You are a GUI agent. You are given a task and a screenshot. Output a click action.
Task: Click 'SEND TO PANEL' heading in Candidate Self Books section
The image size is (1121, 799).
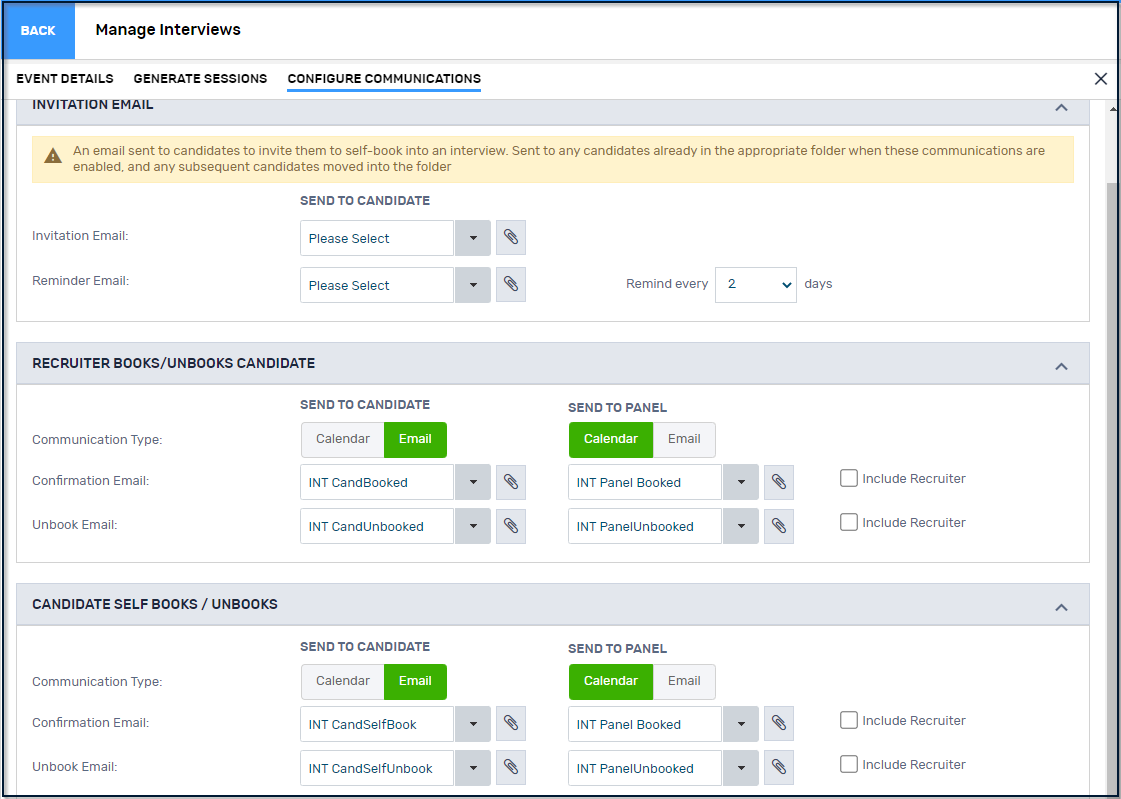618,649
